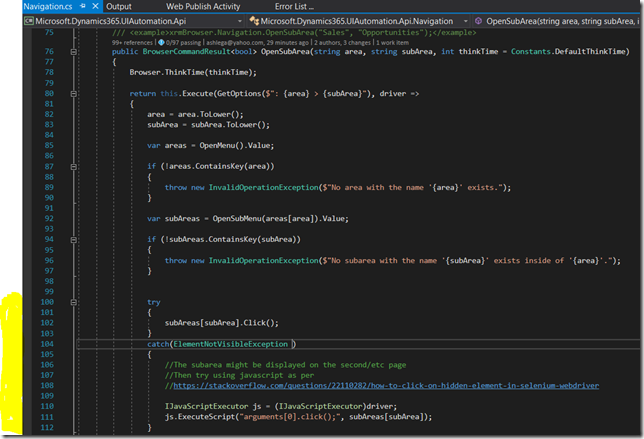Image resolution: width=644 pixels, height=439 pixels.
Task: Click the OpenSubArea method icon
Action: [x=478, y=21]
